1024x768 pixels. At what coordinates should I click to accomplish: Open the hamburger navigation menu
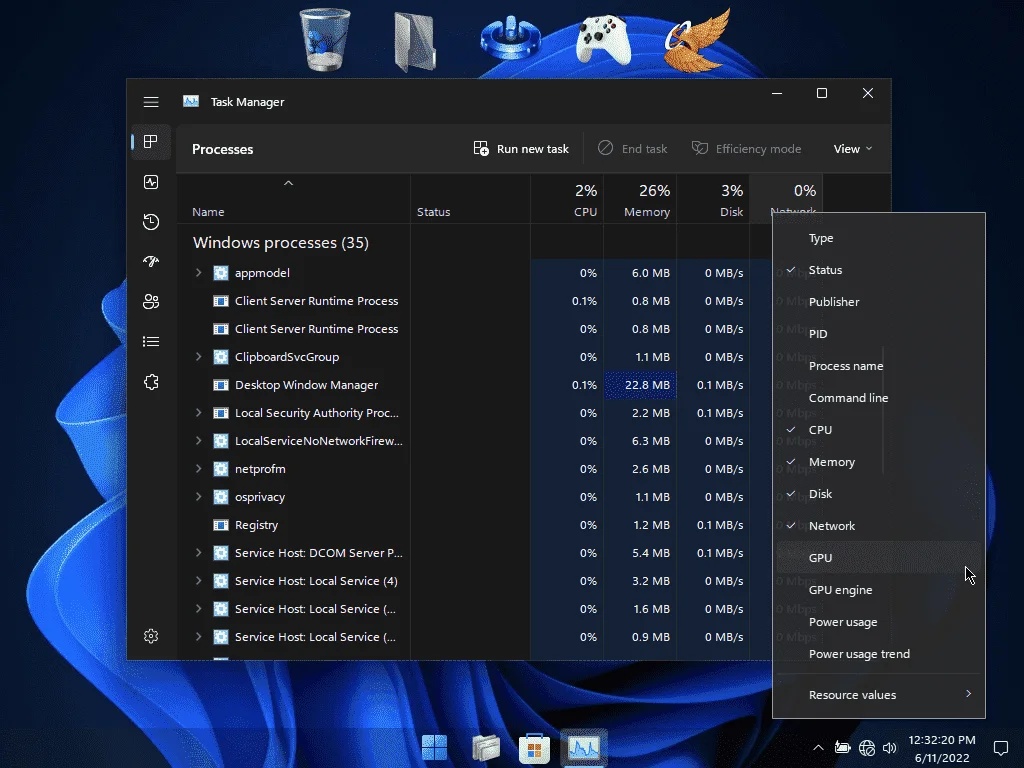(x=151, y=102)
